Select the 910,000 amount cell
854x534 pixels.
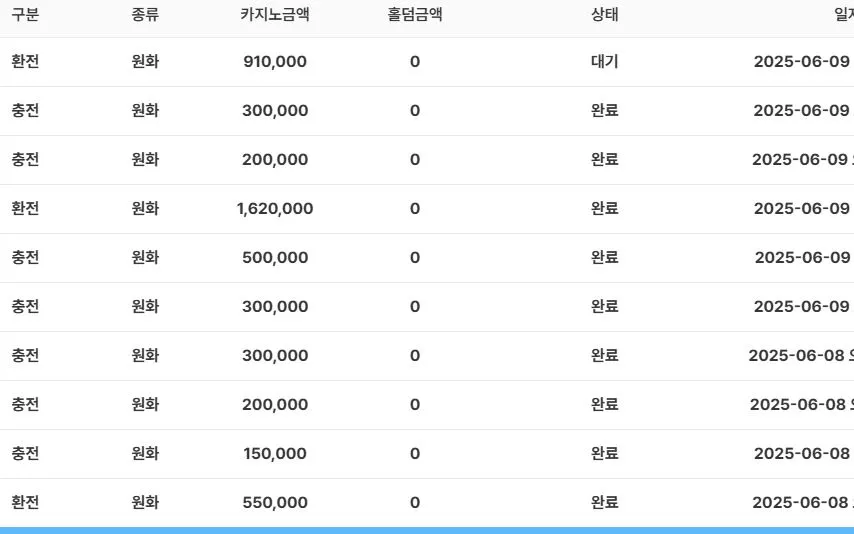coord(275,62)
